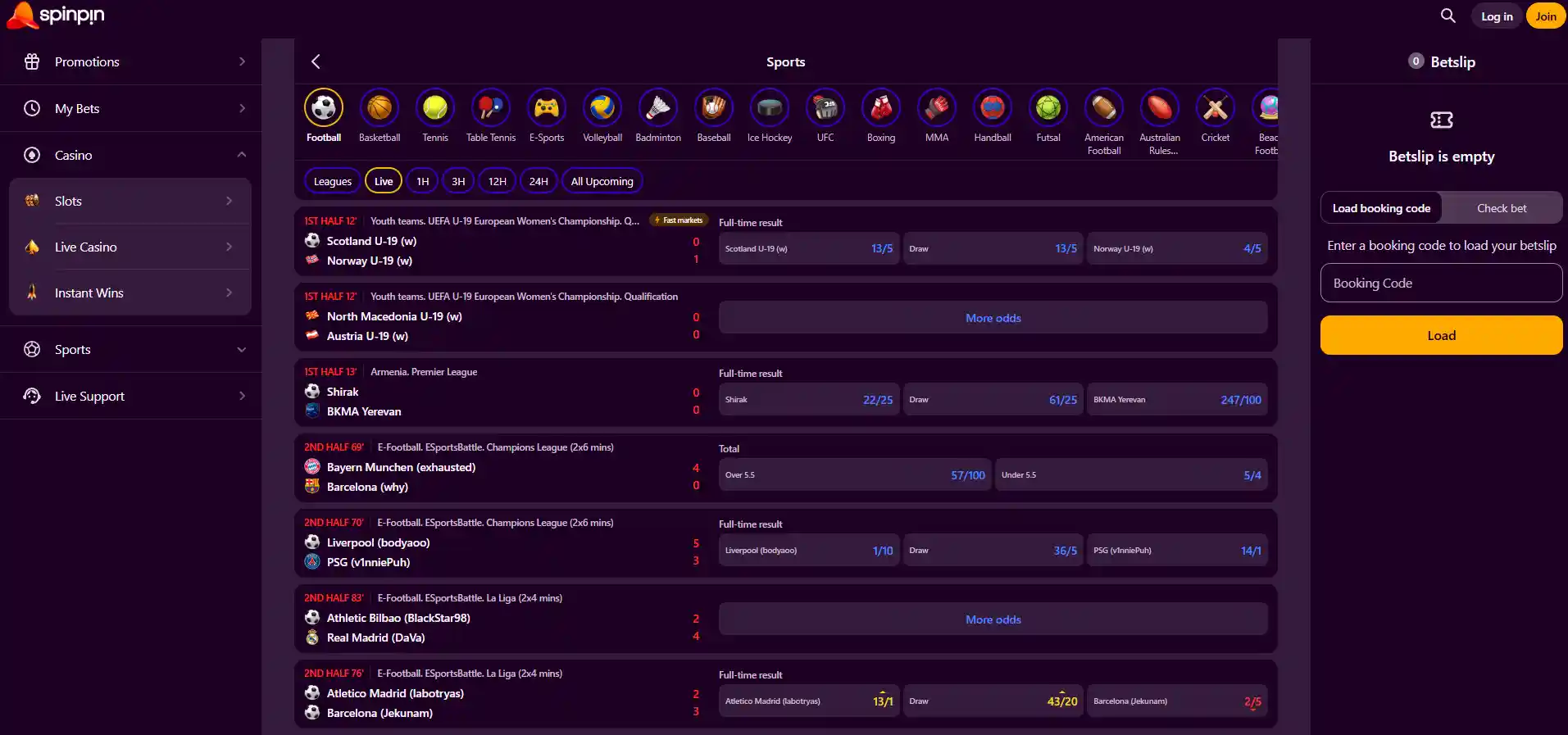Click the yellow Load button
The width and height of the screenshot is (1568, 735).
point(1441,335)
